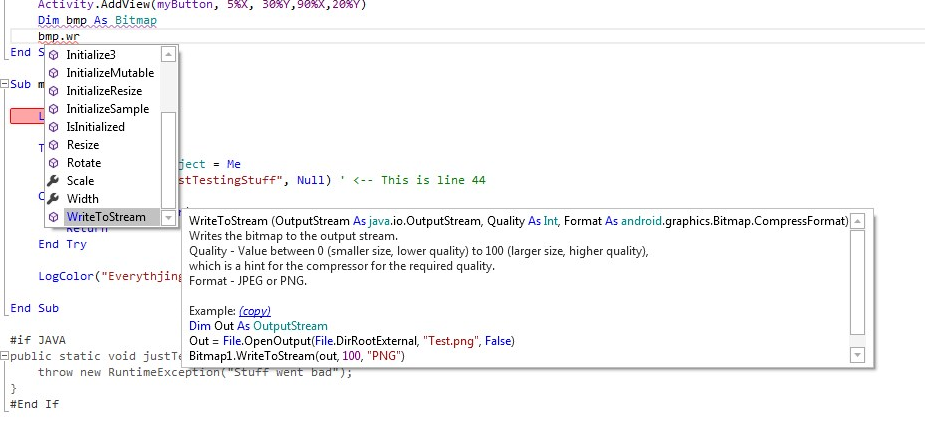Click the wrench icon beside Scale
This screenshot has height=425, width=925.
click(x=54, y=181)
